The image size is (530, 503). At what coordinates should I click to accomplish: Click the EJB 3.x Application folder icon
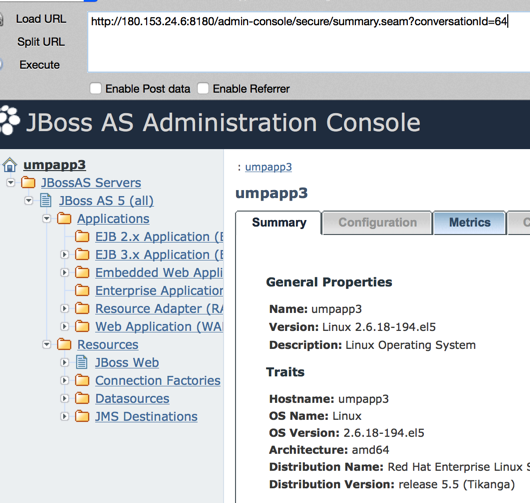[x=82, y=254]
